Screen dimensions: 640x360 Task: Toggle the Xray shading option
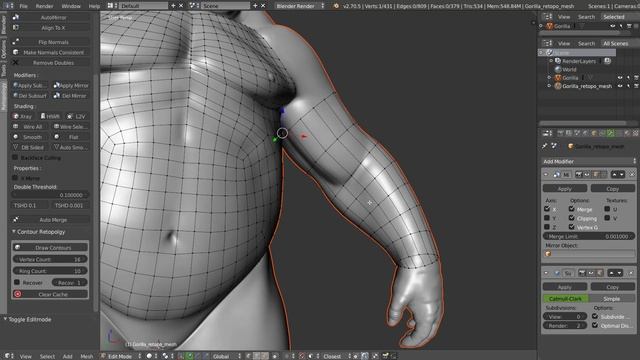click(x=23, y=116)
